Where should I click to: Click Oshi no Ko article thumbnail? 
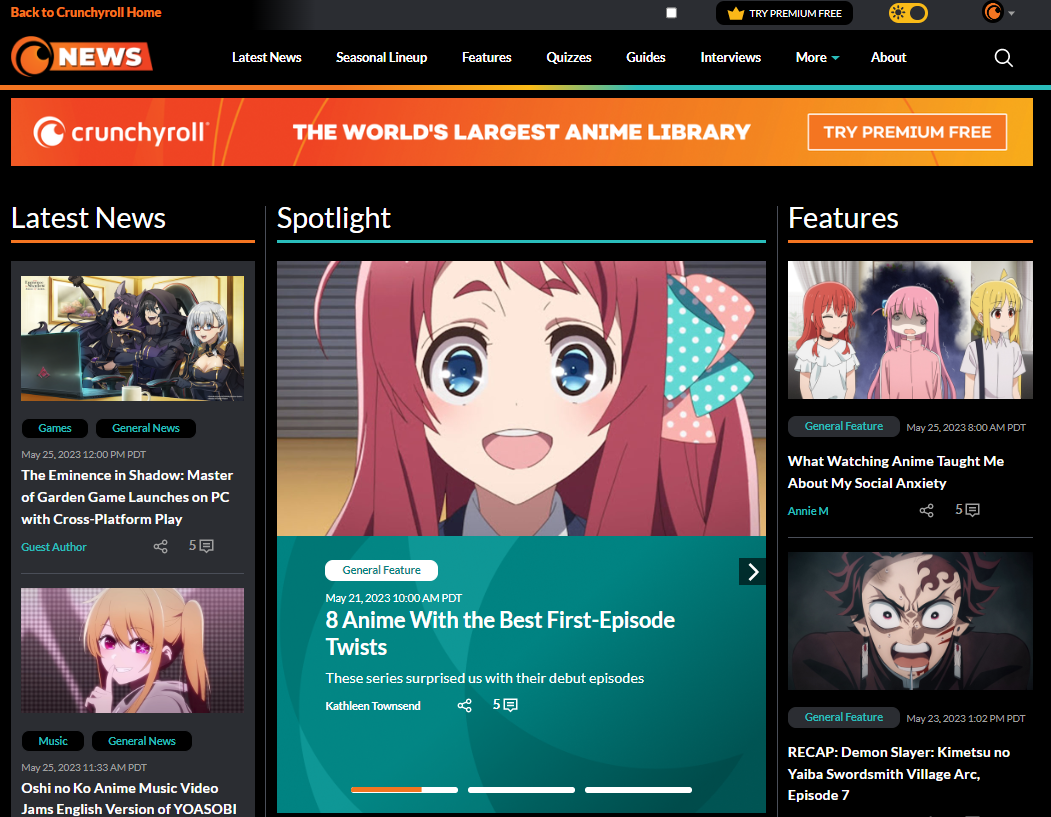132,651
